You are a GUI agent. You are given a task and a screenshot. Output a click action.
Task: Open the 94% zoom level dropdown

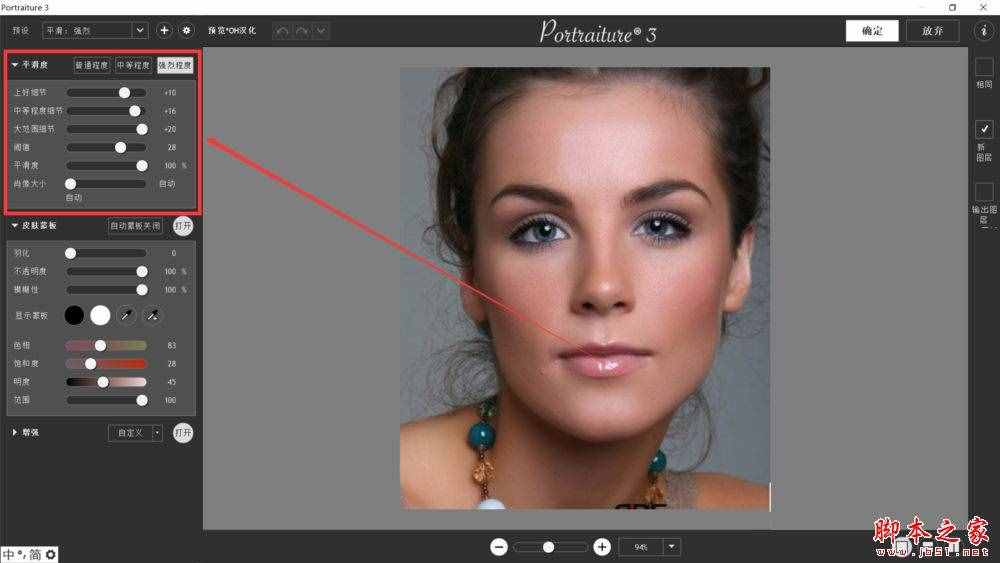(671, 546)
